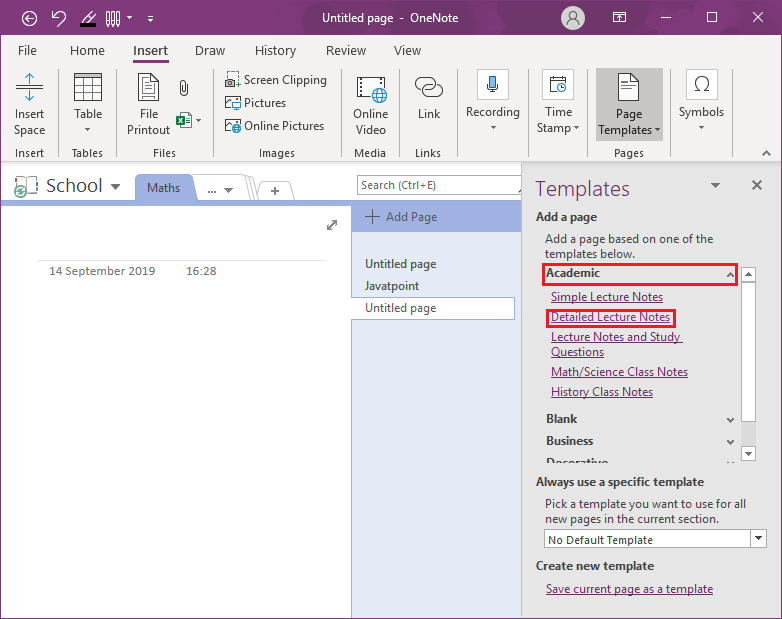Image resolution: width=782 pixels, height=619 pixels.
Task: Collapse the ribbon with the chevron
Action: pyautogui.click(x=767, y=153)
